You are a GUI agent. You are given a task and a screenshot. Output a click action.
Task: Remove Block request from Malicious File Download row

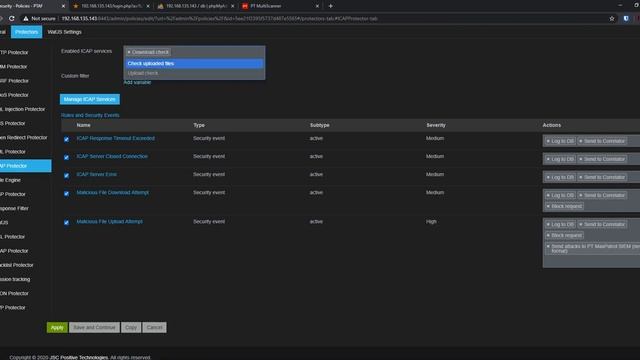coord(548,206)
